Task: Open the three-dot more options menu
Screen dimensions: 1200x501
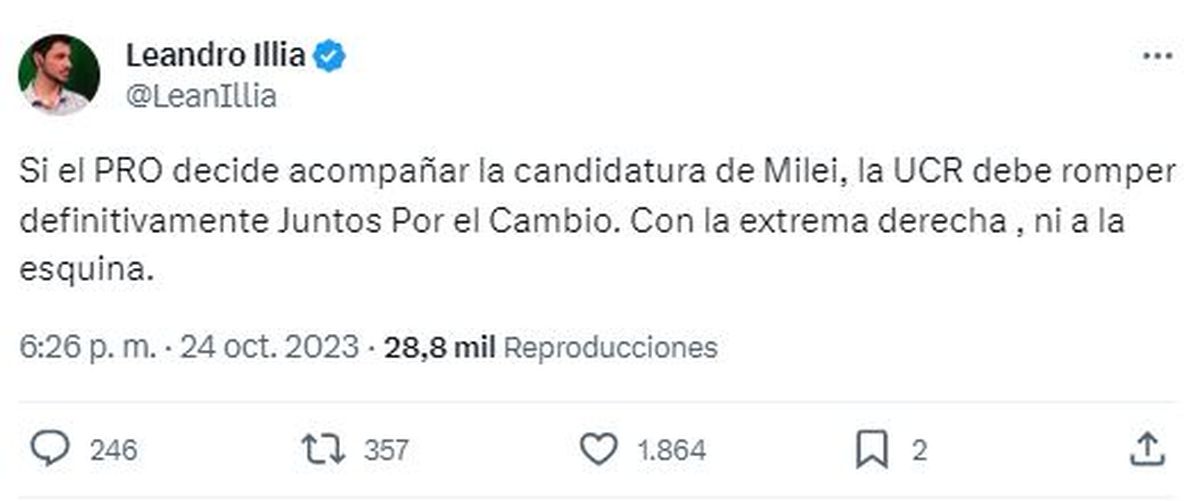Action: [1157, 57]
